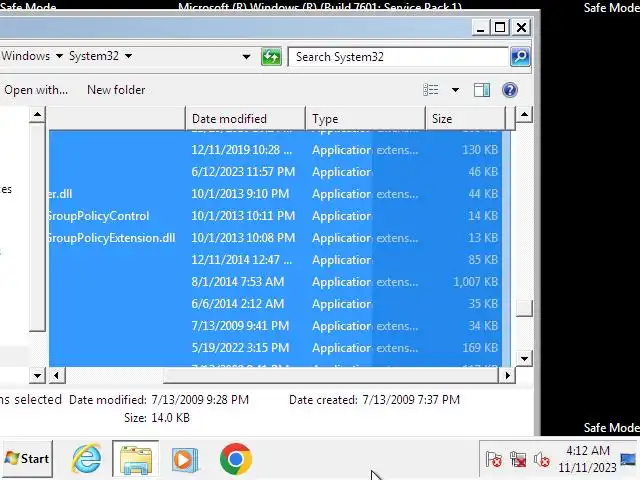Click the 130 KB size cell
This screenshot has height=480, width=640.
pyautogui.click(x=480, y=150)
